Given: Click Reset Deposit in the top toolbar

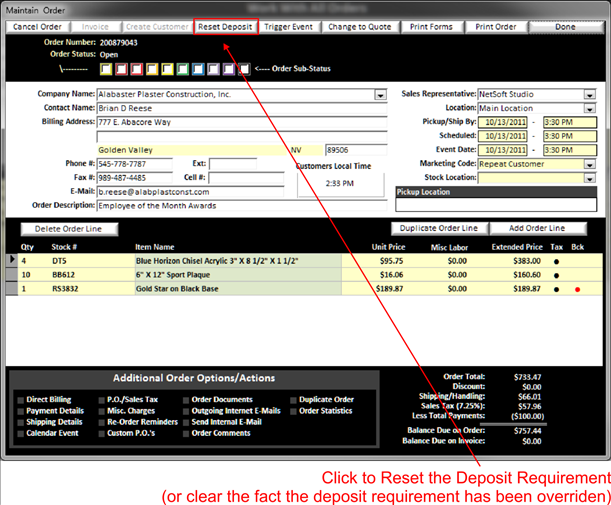Looking at the screenshot, I should coord(225,26).
